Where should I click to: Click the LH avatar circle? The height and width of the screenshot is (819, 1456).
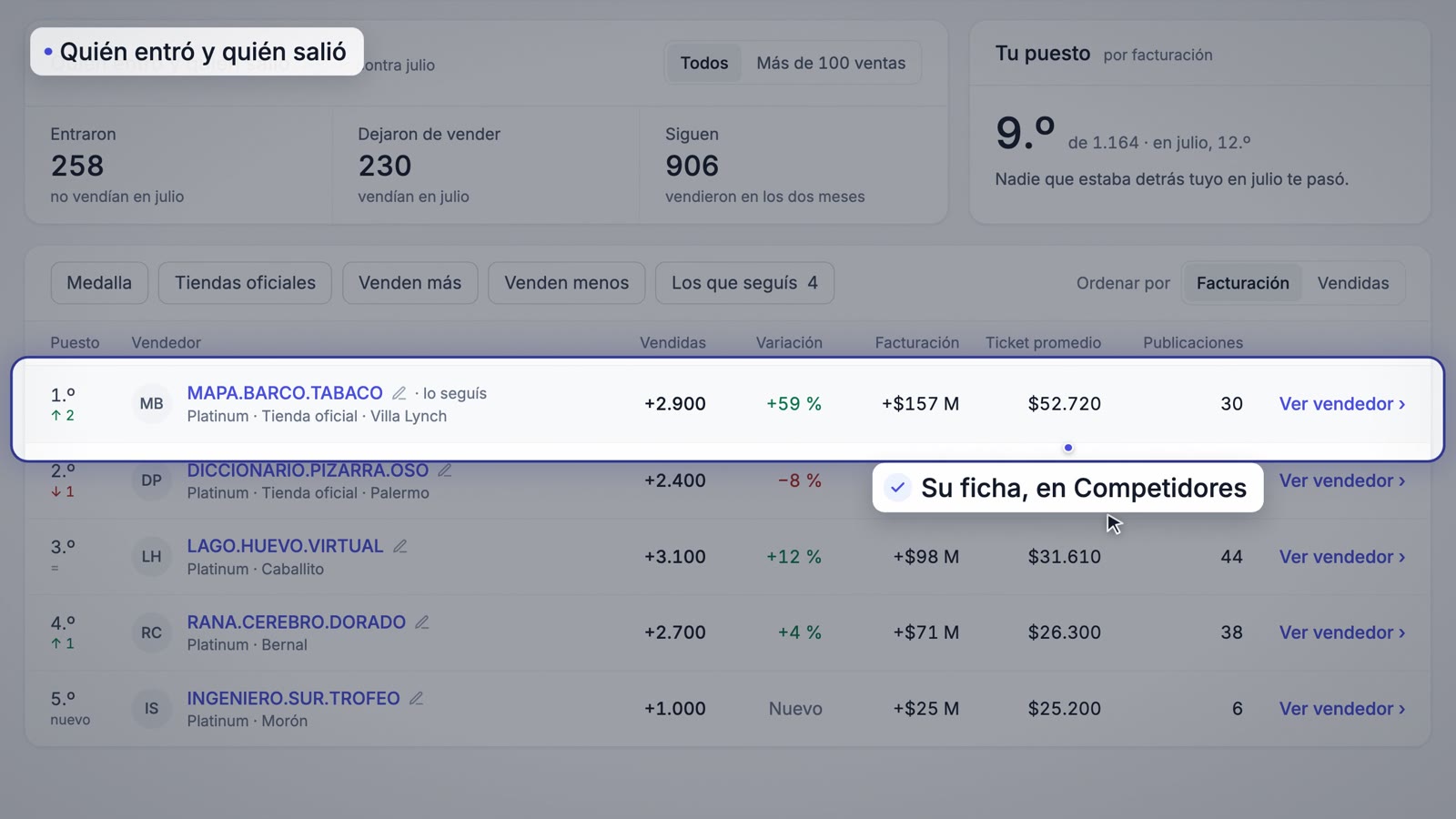(151, 557)
